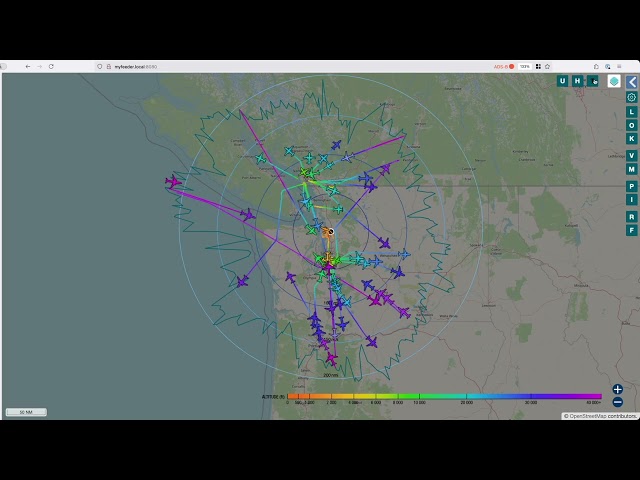Toggle the L labels button
640x480 pixels.
(x=632, y=111)
